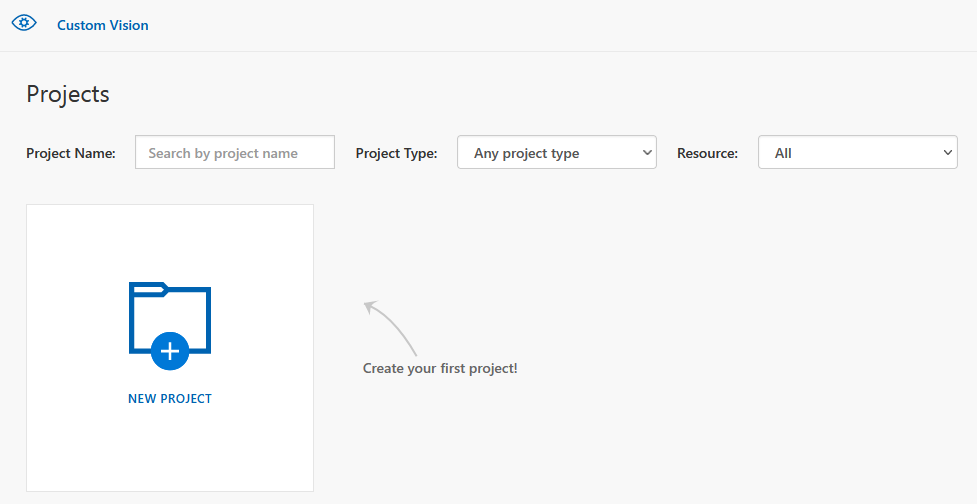
Task: Click the 'Create your first project!' hint text
Action: click(440, 369)
